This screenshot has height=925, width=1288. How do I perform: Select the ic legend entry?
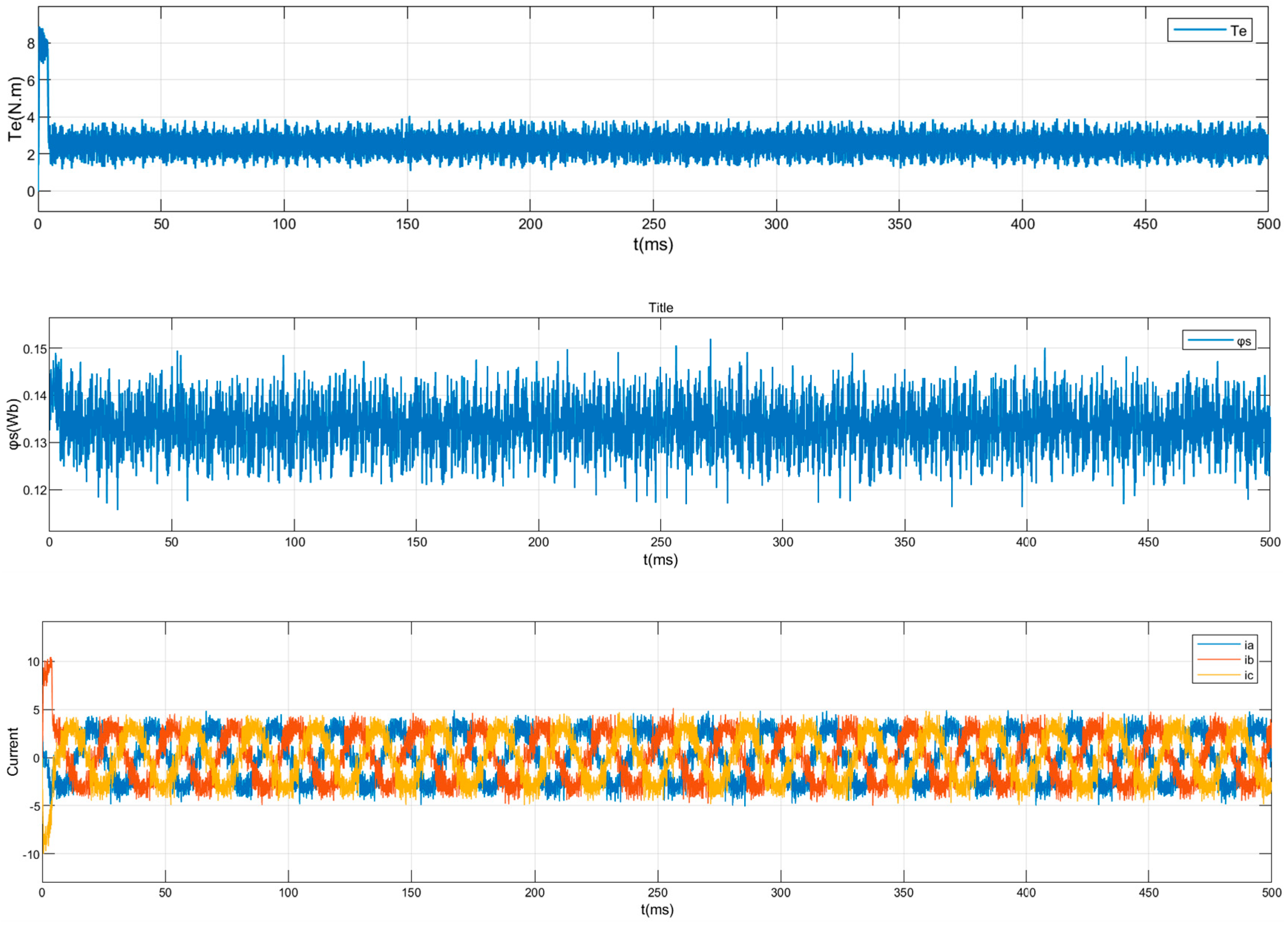[x=1249, y=676]
